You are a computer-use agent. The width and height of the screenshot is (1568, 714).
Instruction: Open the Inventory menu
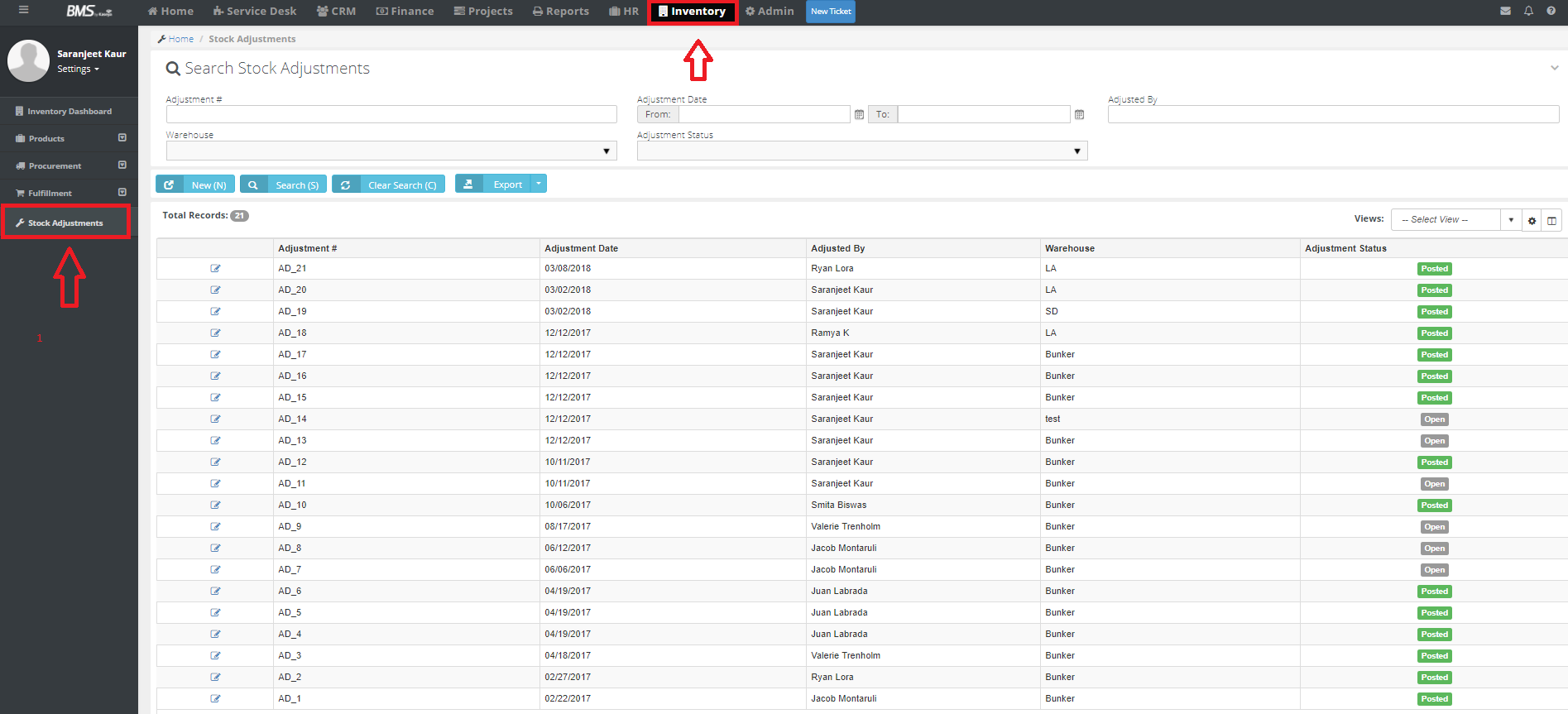click(693, 12)
